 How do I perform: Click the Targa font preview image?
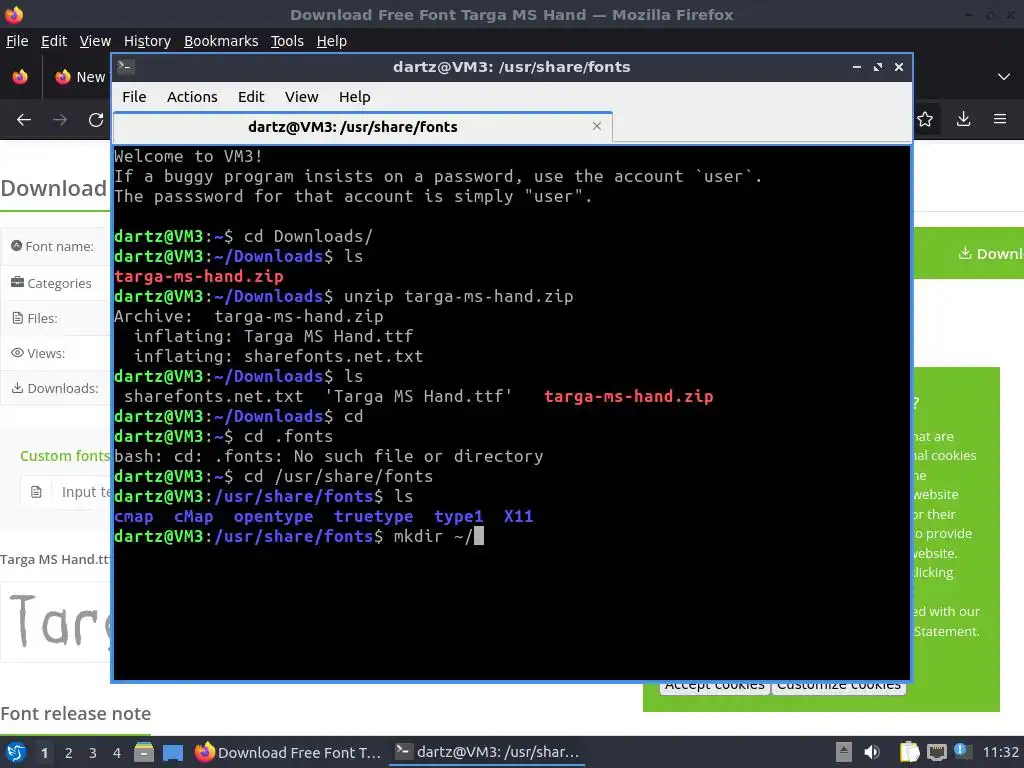coord(57,620)
